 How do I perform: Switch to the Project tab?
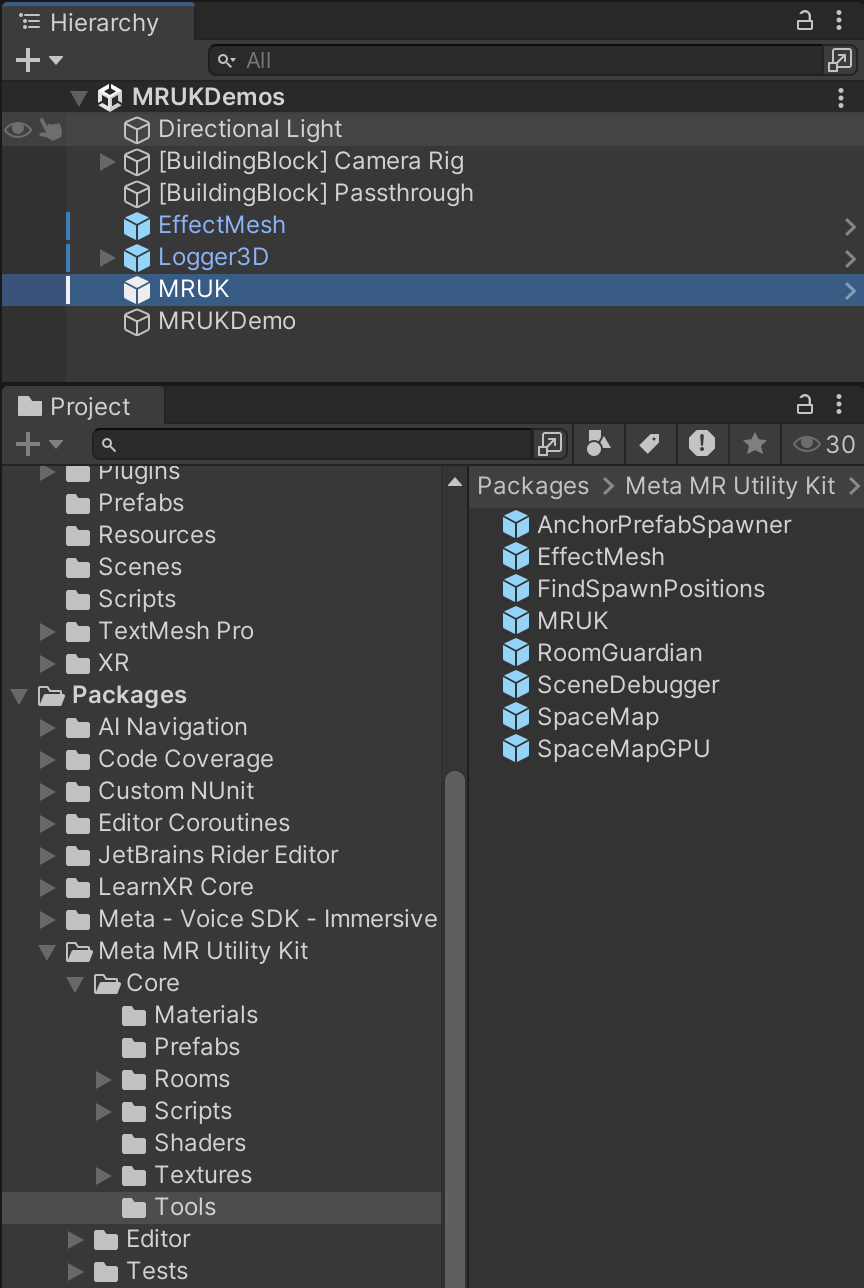click(83, 405)
